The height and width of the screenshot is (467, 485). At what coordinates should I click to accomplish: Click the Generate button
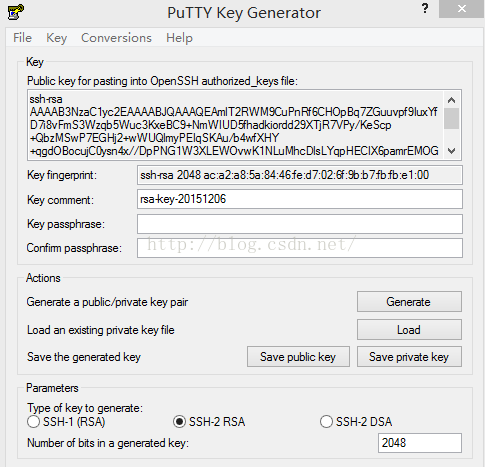tap(409, 302)
